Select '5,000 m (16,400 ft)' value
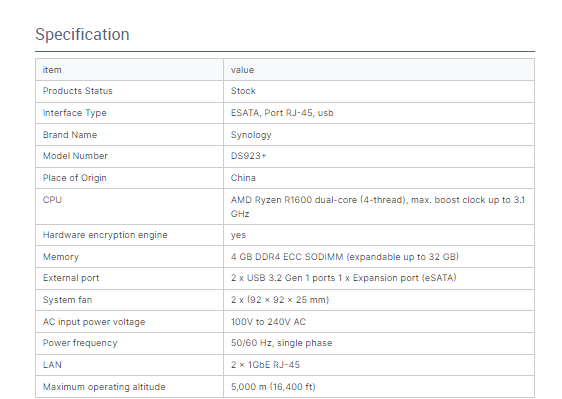Screen dimensions: 562x399 tap(273, 387)
